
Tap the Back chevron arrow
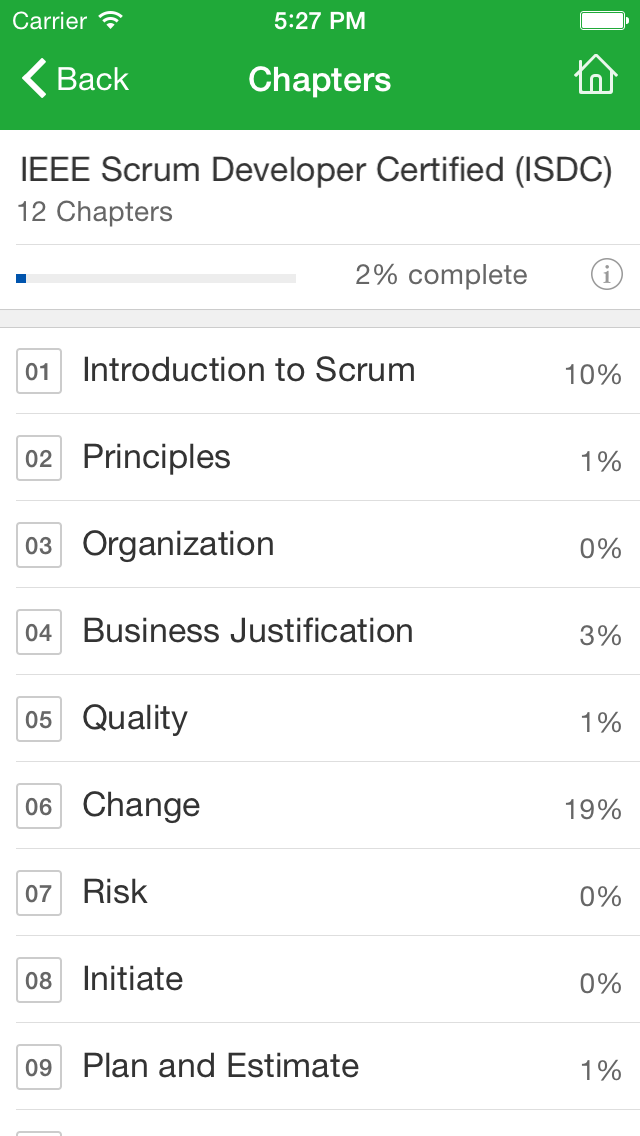coord(34,78)
